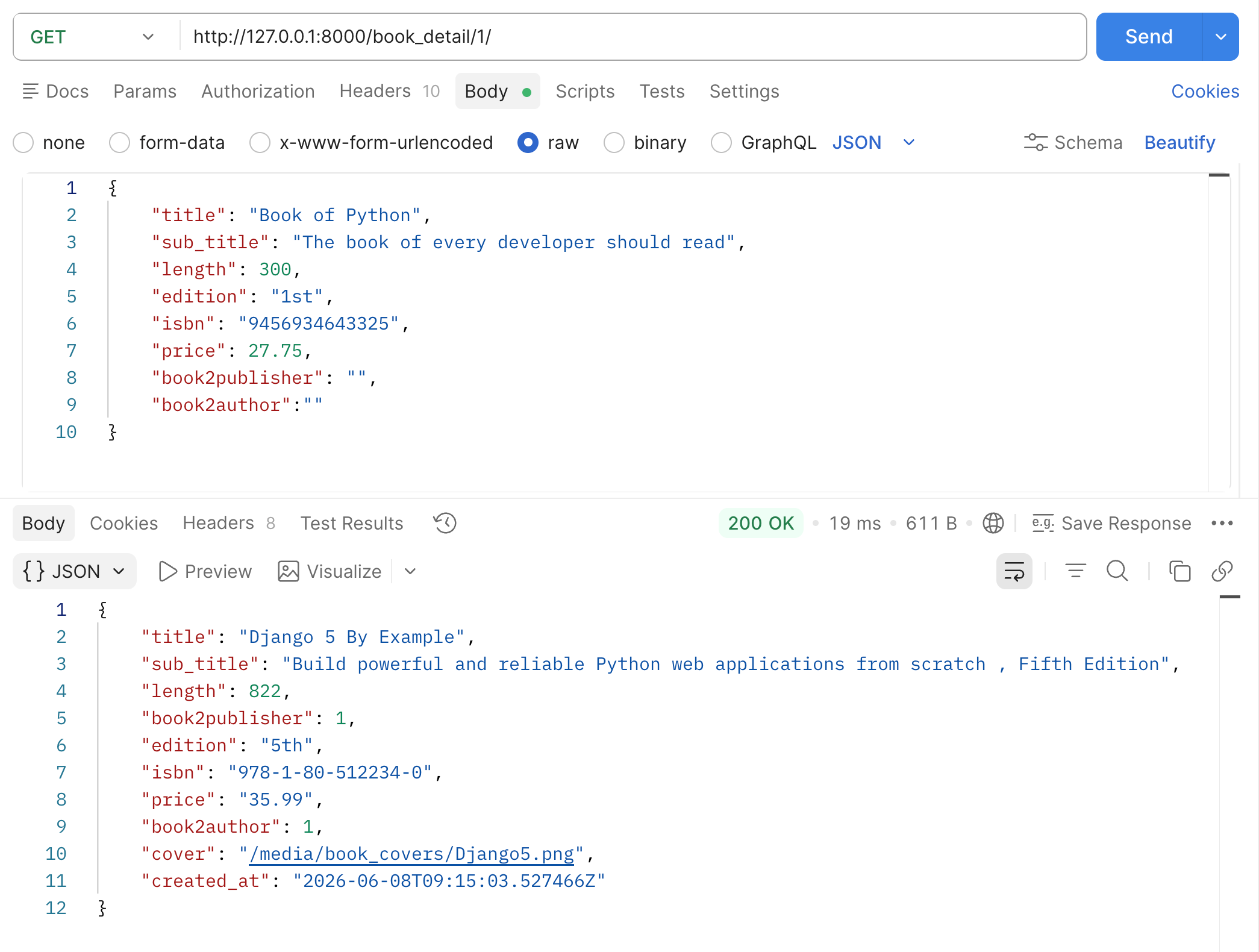The width and height of the screenshot is (1259, 952).
Task: Click the Cookies link at top right
Action: 1205,91
